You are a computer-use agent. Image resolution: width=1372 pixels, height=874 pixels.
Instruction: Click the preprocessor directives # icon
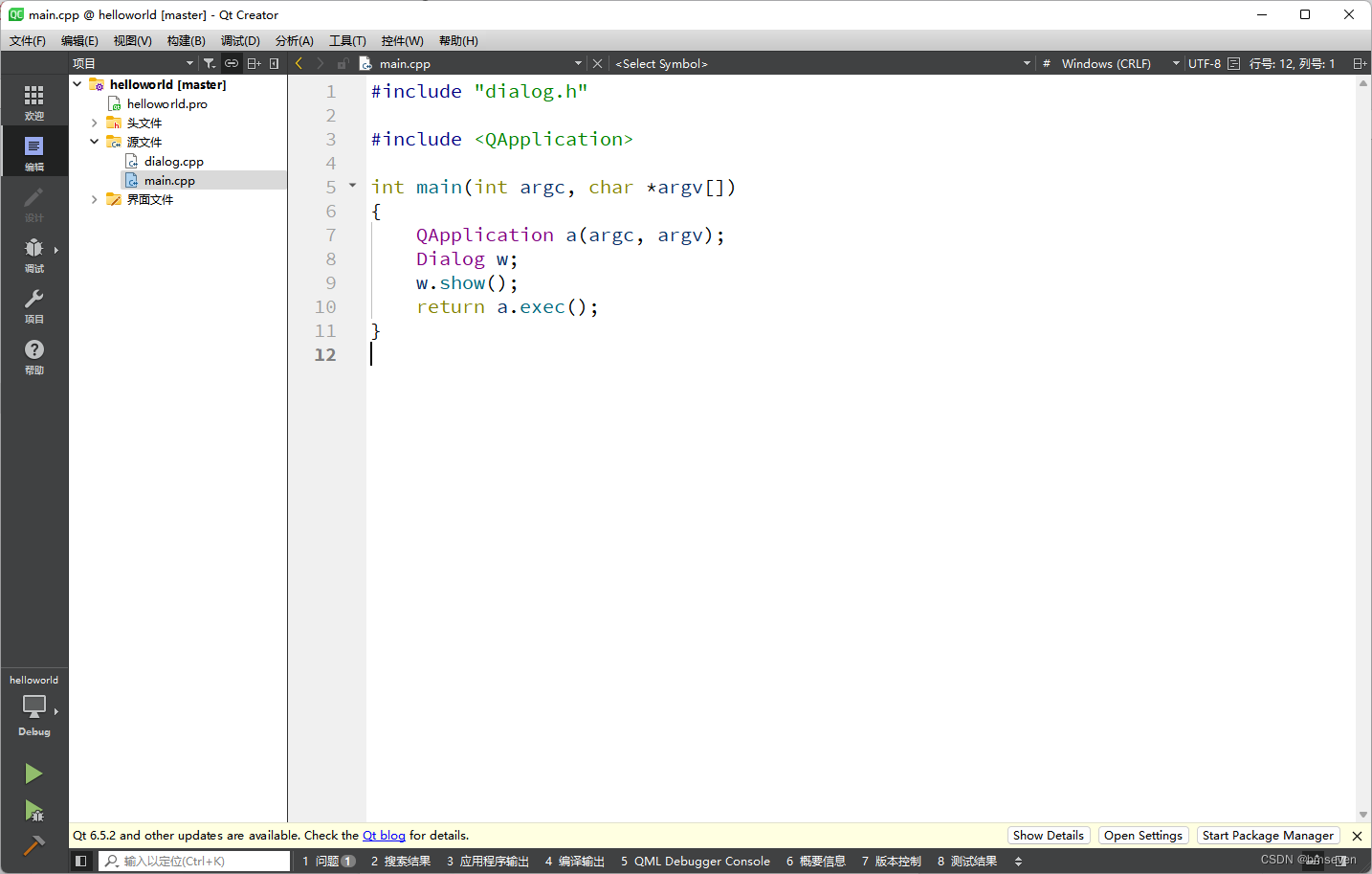click(1047, 63)
